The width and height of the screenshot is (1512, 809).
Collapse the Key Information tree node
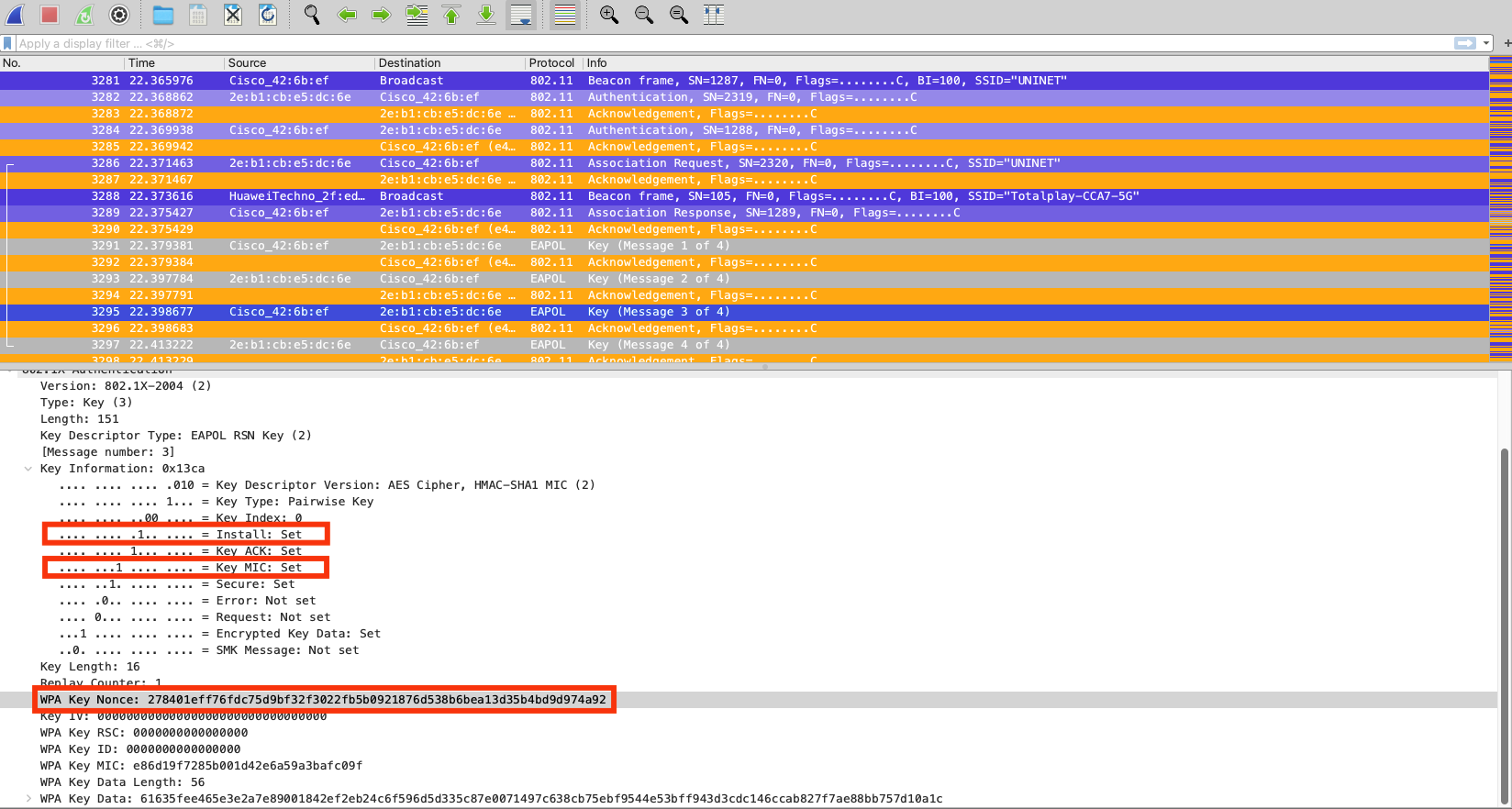pyautogui.click(x=28, y=469)
